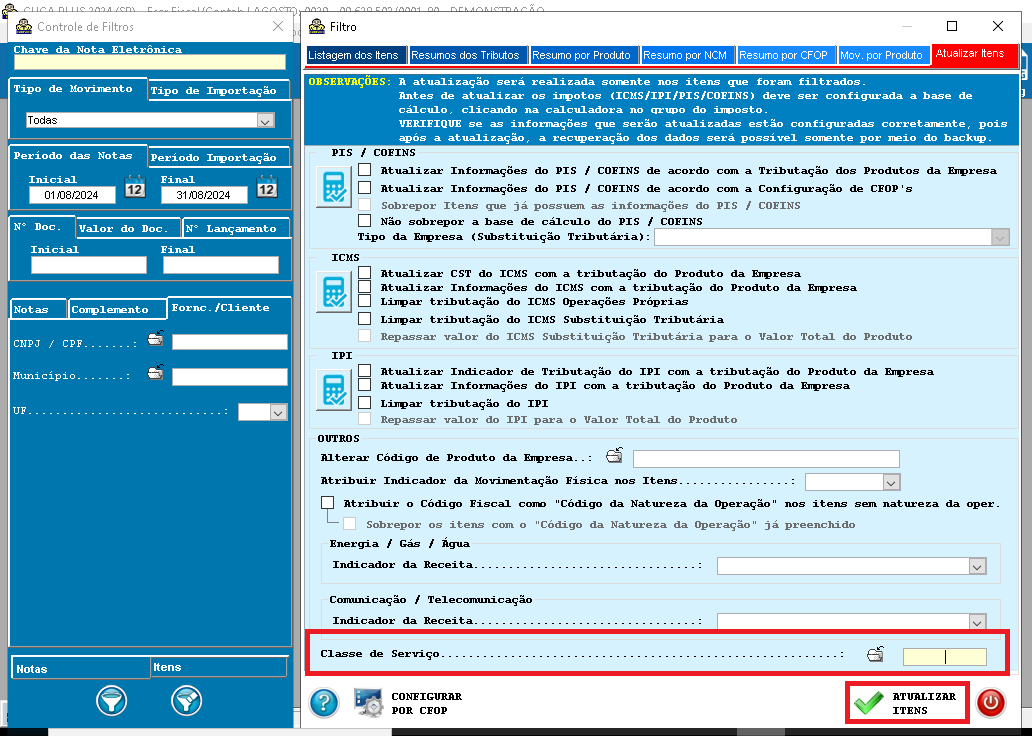This screenshot has width=1032, height=736.
Task: Close the Controle de Filtros panel
Action: [x=278, y=26]
